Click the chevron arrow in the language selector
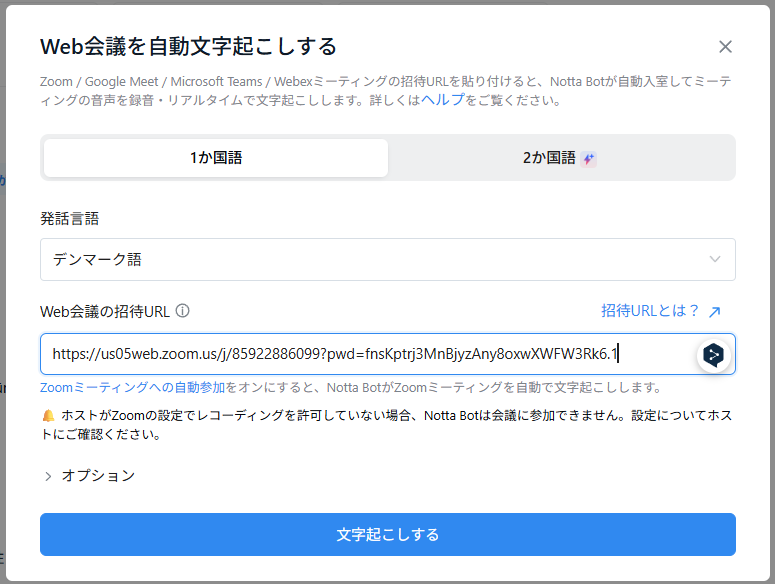The height and width of the screenshot is (584, 775). click(x=714, y=260)
